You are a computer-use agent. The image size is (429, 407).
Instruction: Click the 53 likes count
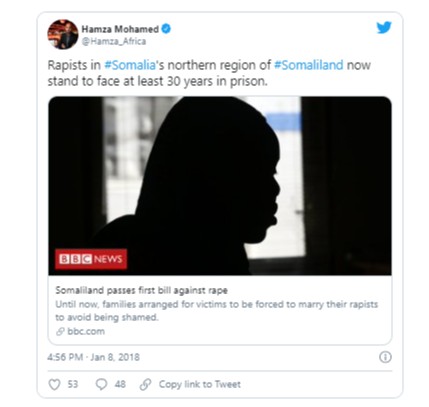(73, 384)
